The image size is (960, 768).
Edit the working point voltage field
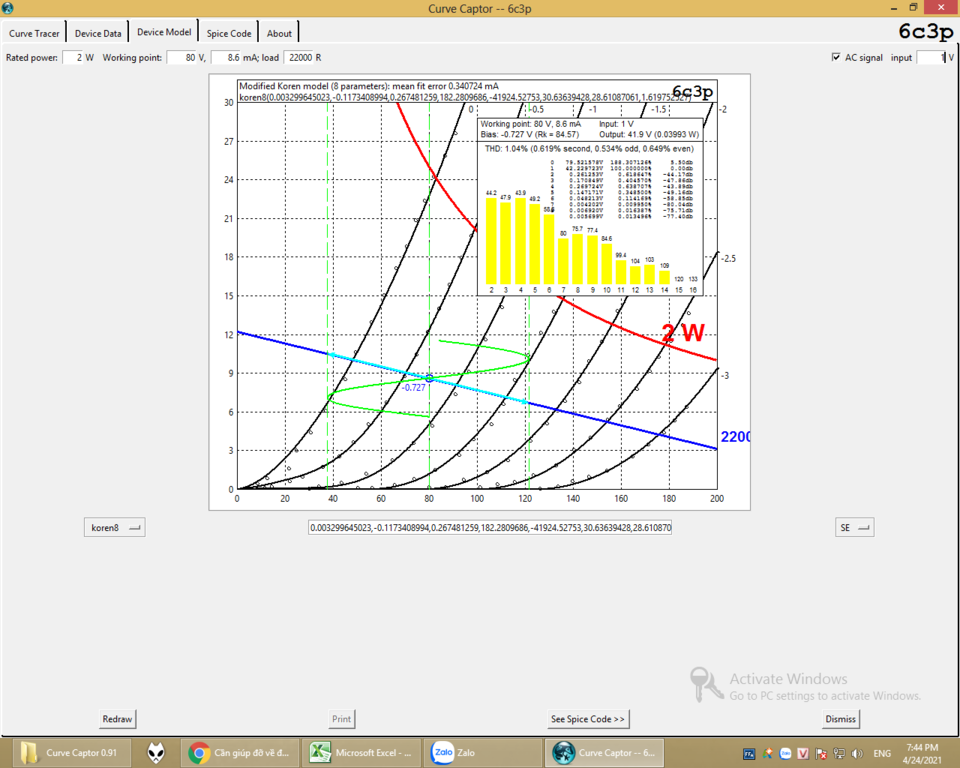(182, 57)
